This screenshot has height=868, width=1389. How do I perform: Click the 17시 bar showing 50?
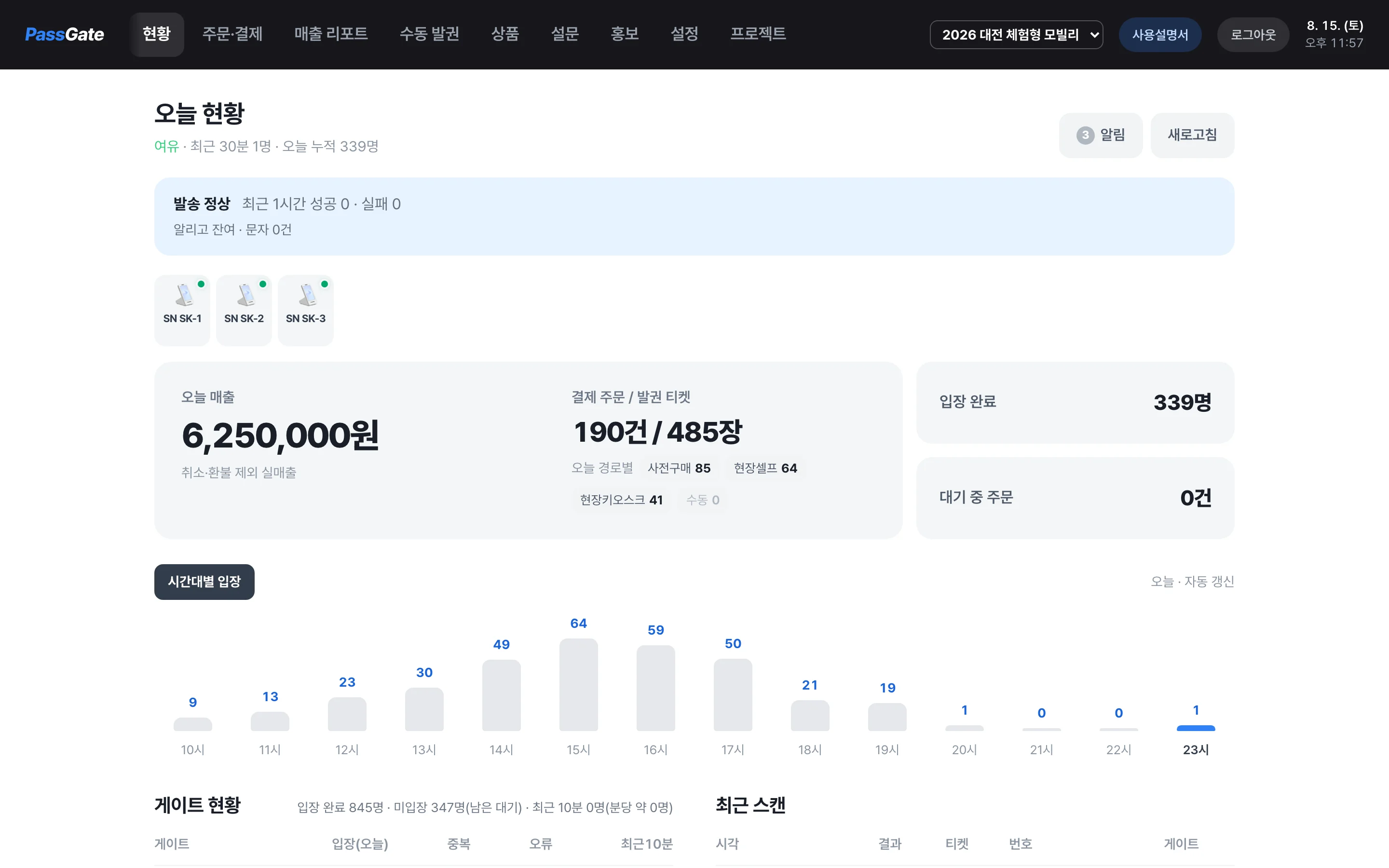tap(733, 694)
